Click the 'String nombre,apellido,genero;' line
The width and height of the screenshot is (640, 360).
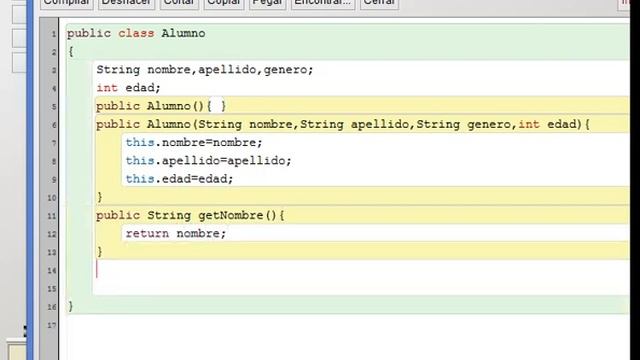pyautogui.click(x=205, y=70)
